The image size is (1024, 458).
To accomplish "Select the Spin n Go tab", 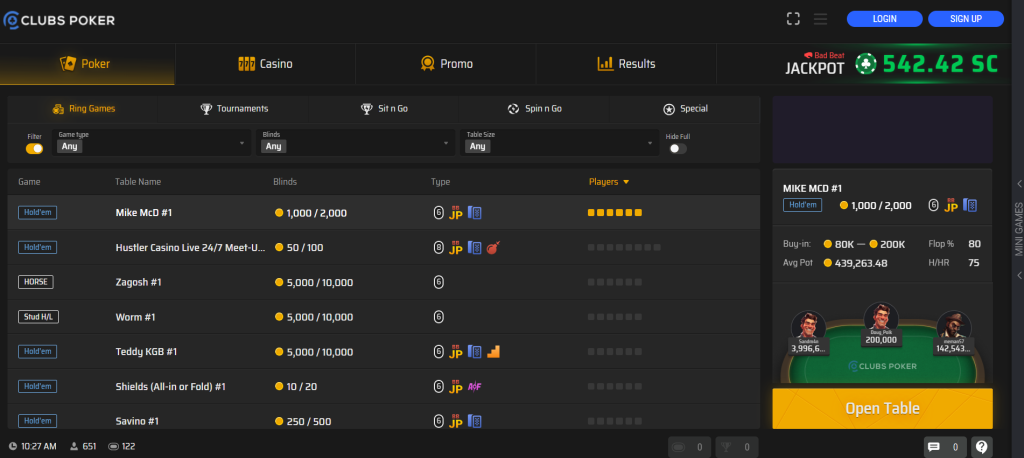I will 534,108.
